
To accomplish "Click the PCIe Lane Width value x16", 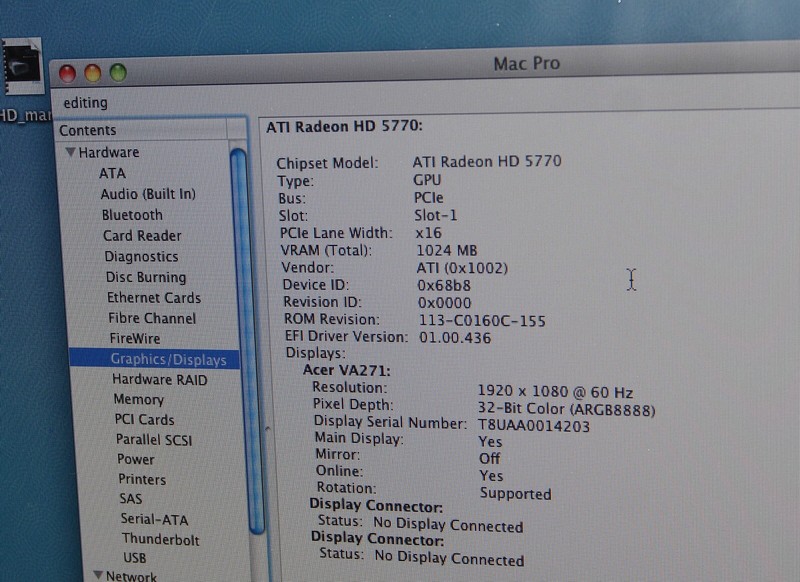I will coord(429,233).
